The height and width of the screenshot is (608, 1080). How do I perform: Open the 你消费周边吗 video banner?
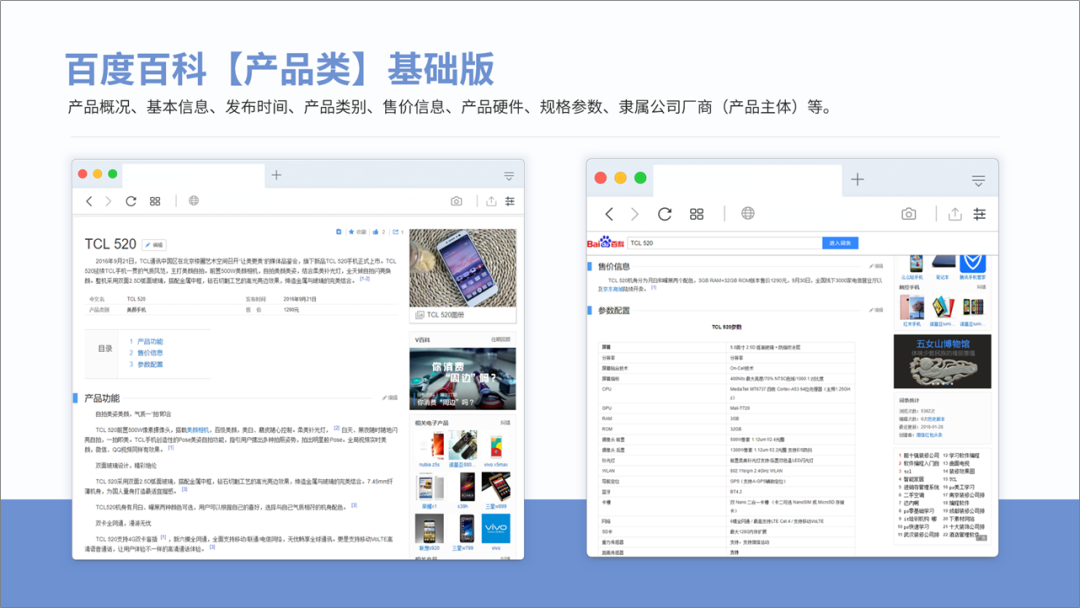[463, 378]
